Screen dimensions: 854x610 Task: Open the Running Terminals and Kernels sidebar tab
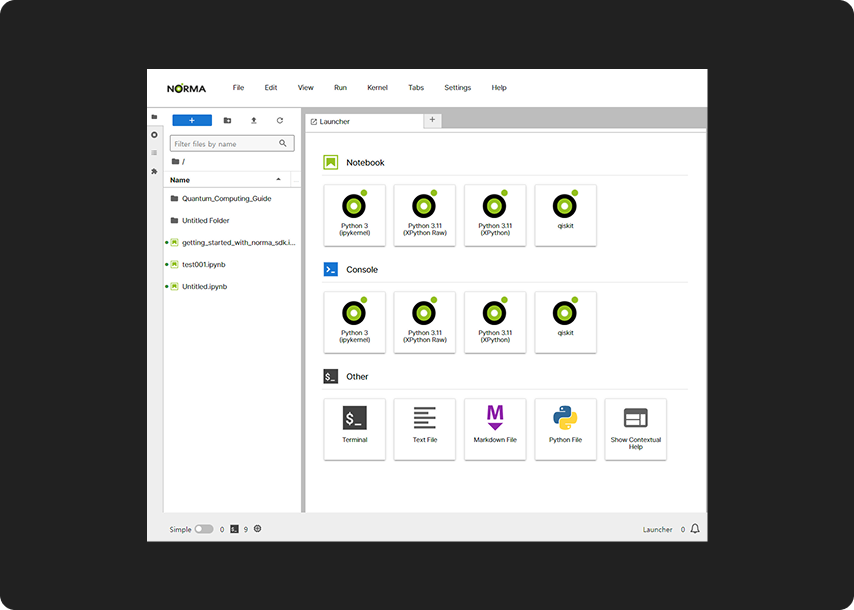pyautogui.click(x=154, y=135)
